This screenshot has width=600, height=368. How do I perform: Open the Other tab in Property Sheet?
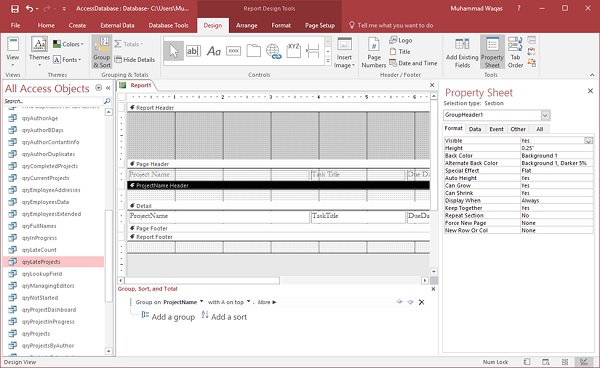coord(518,129)
